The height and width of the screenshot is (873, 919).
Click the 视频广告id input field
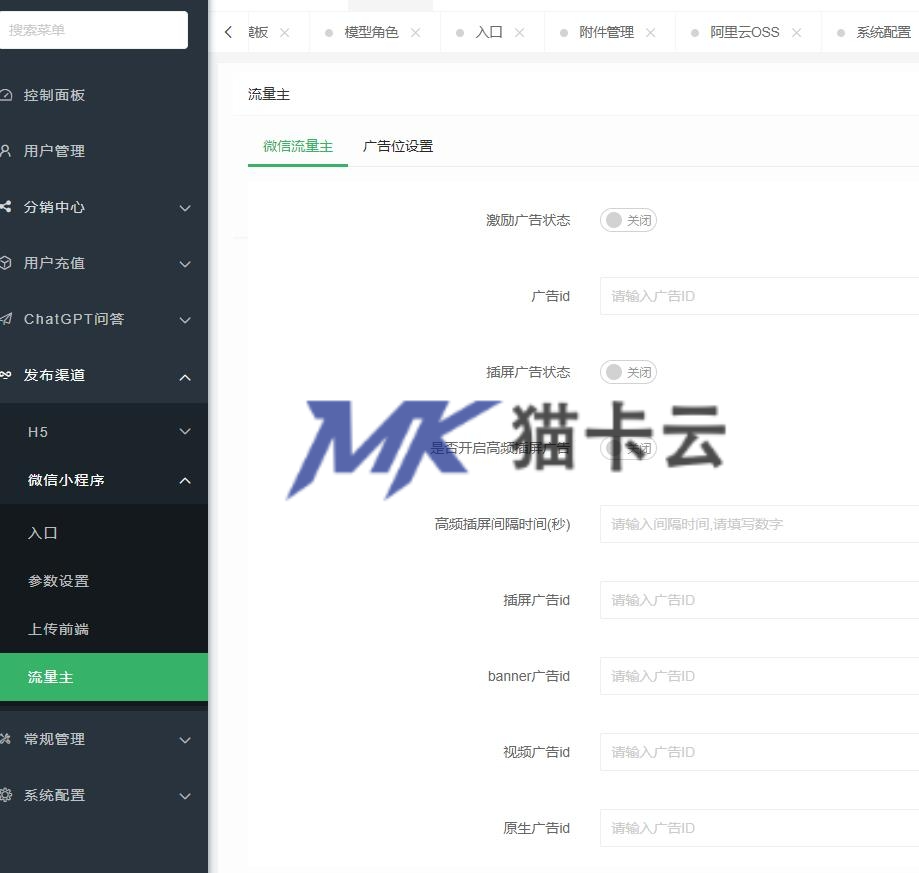[x=760, y=752]
